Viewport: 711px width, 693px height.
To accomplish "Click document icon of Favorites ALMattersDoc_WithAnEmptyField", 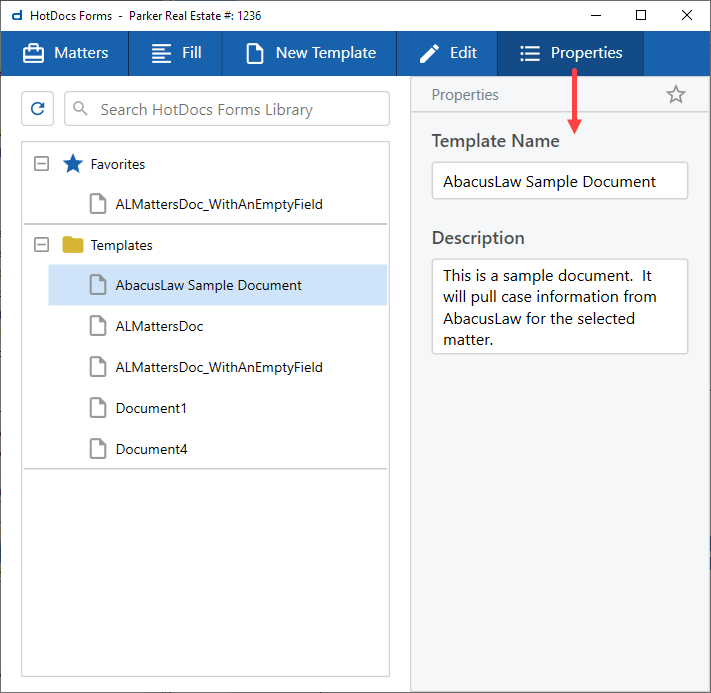I will (97, 204).
